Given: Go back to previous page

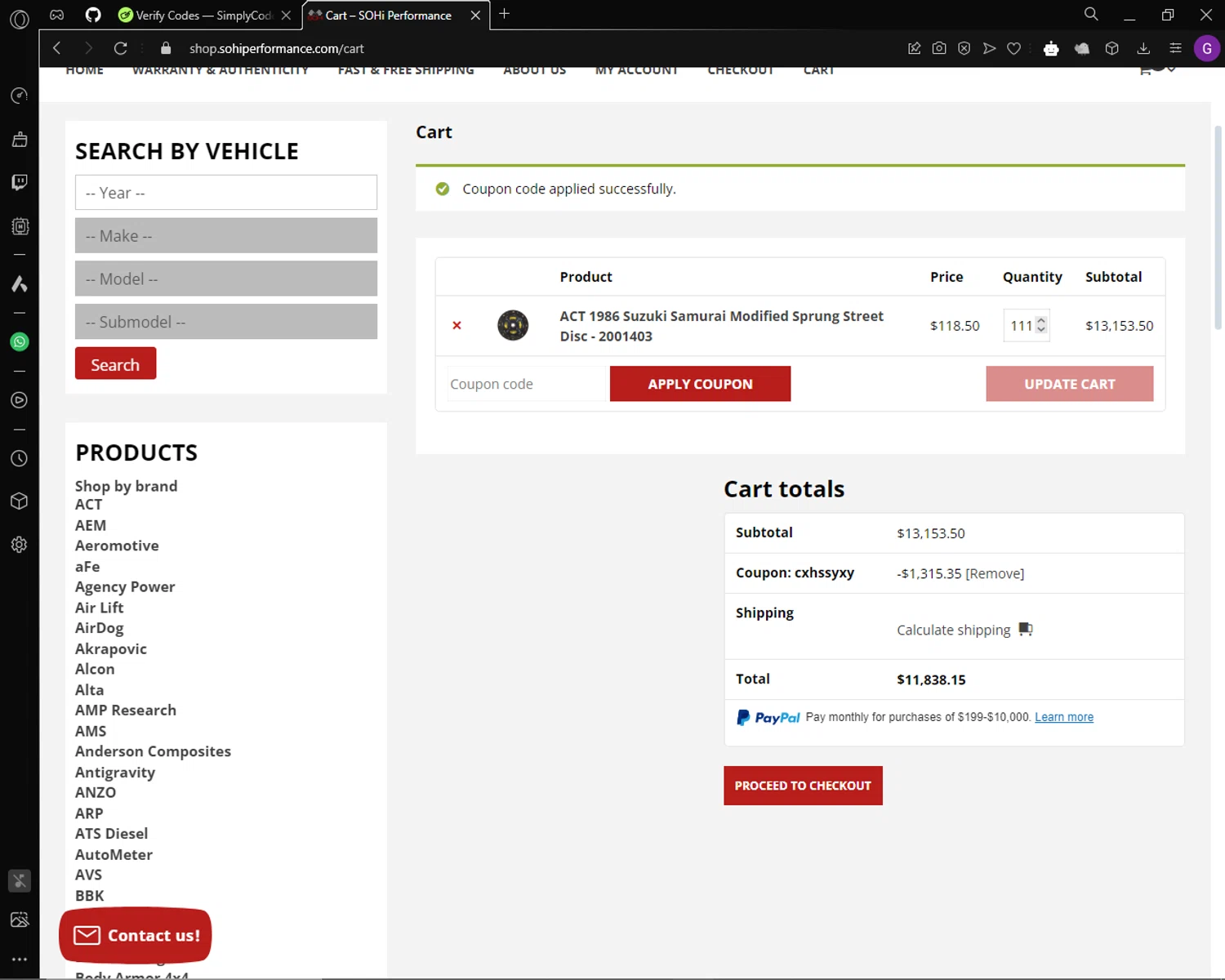Looking at the screenshot, I should (x=56, y=48).
